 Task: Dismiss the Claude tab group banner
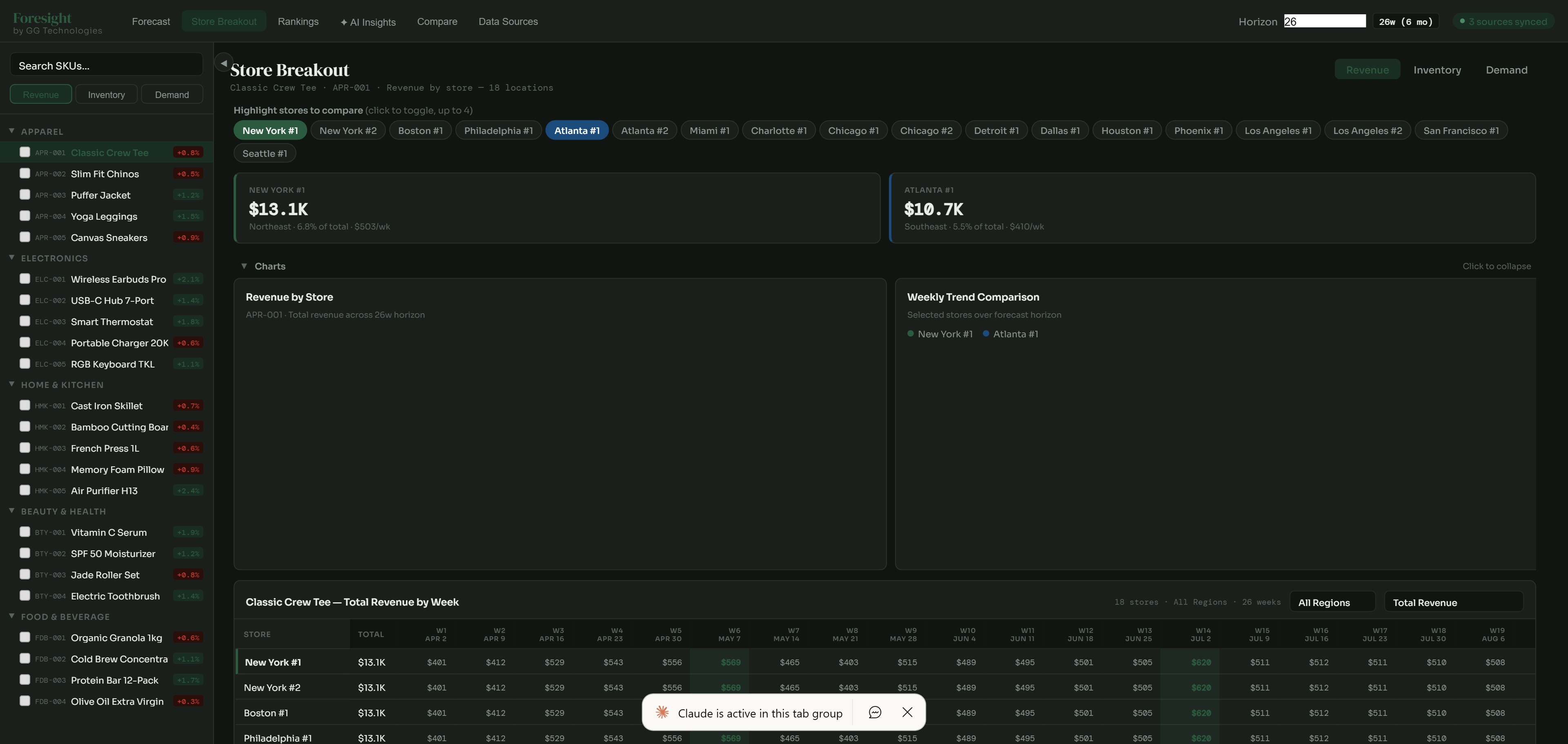[x=907, y=712]
